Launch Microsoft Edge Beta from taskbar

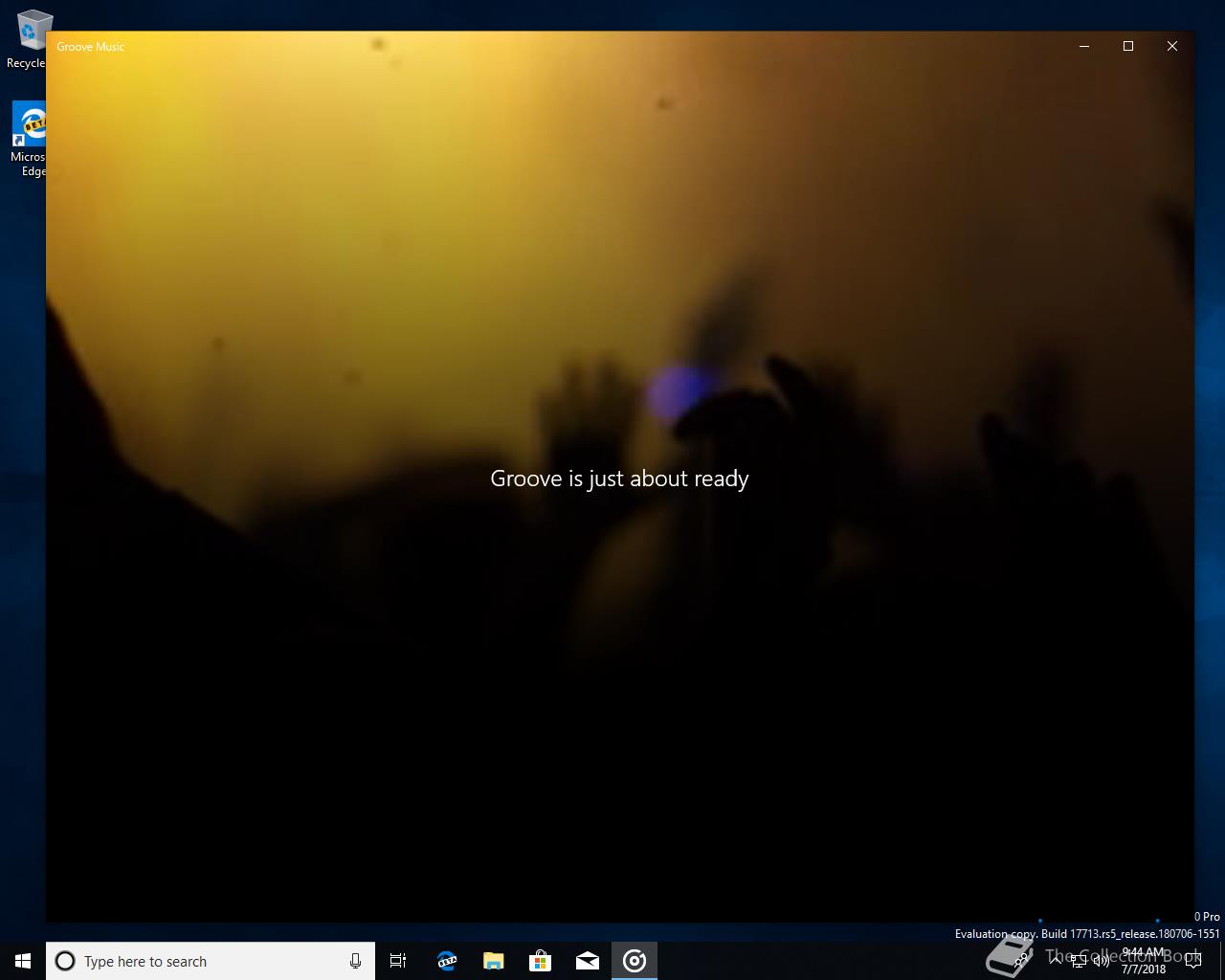point(446,961)
